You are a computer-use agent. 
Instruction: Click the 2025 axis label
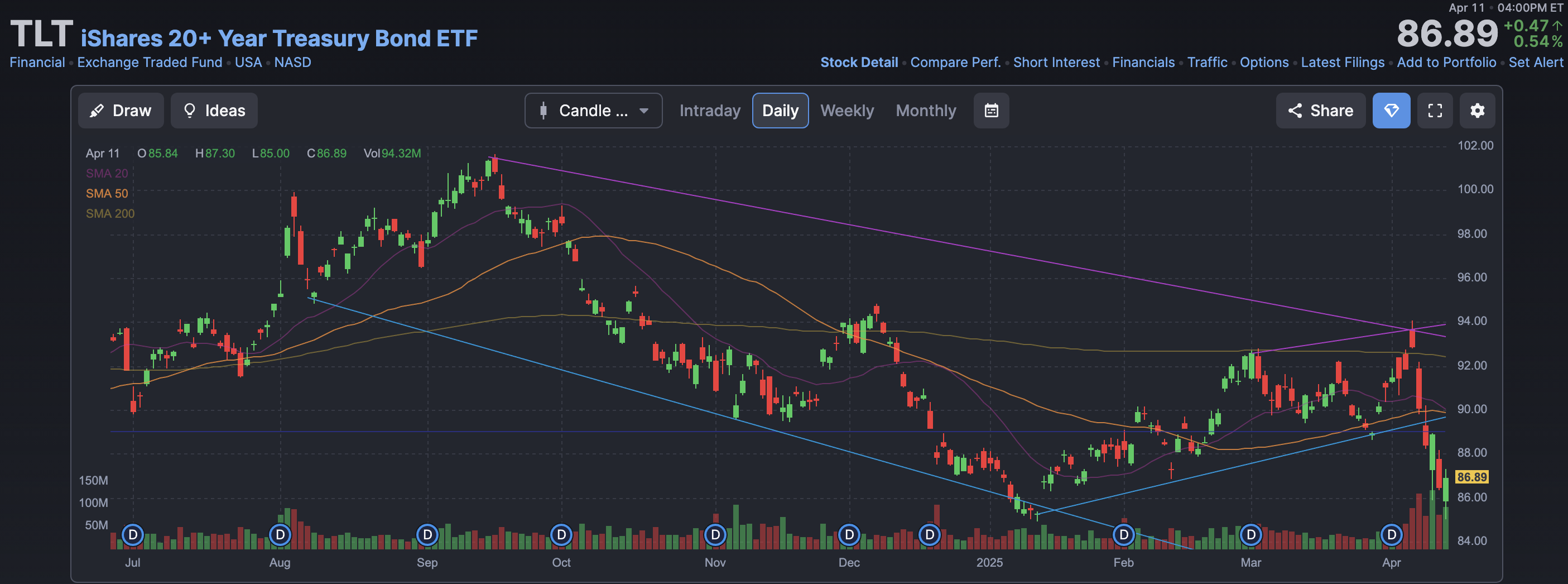coord(989,563)
